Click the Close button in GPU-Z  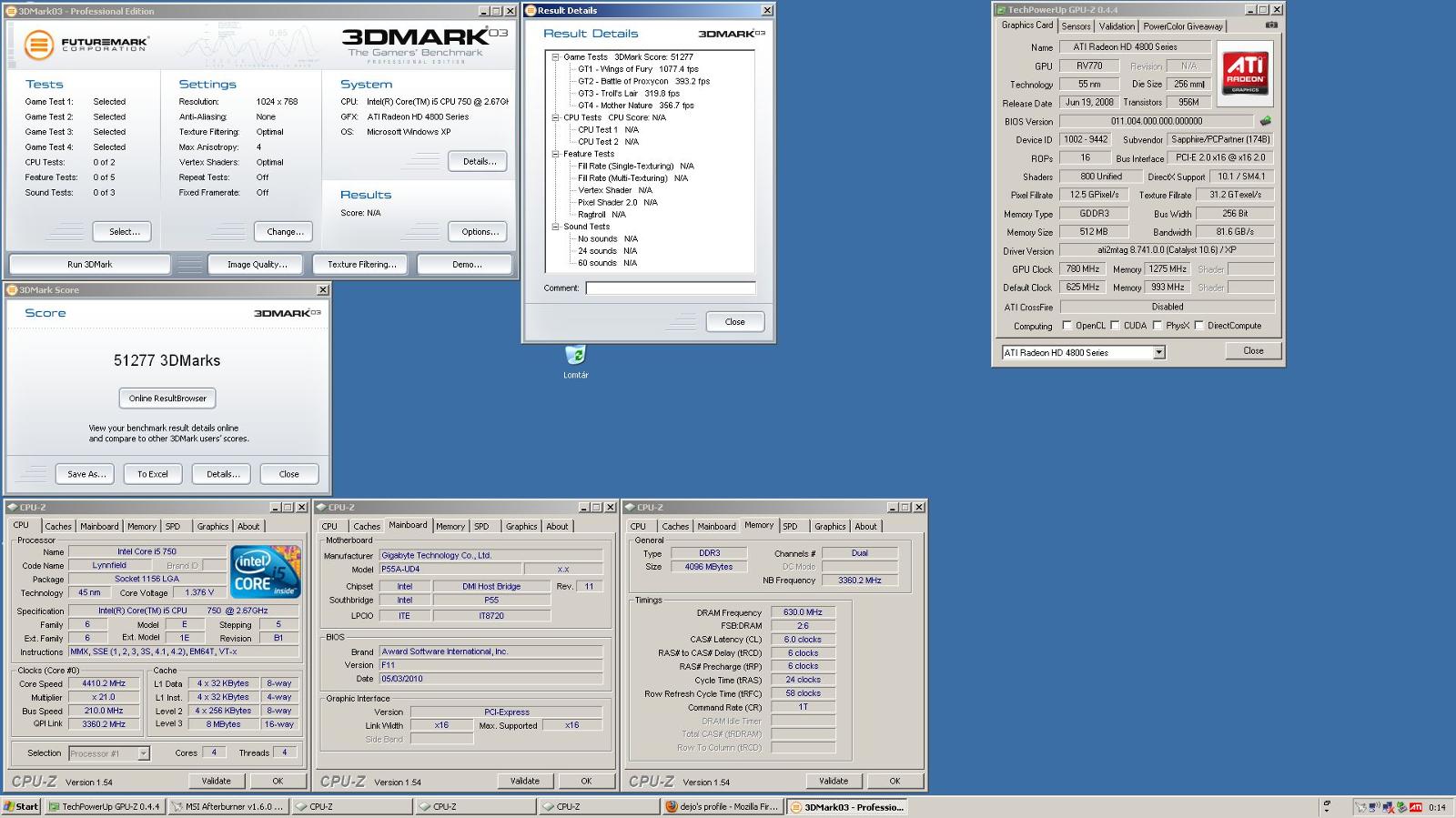click(x=1253, y=351)
